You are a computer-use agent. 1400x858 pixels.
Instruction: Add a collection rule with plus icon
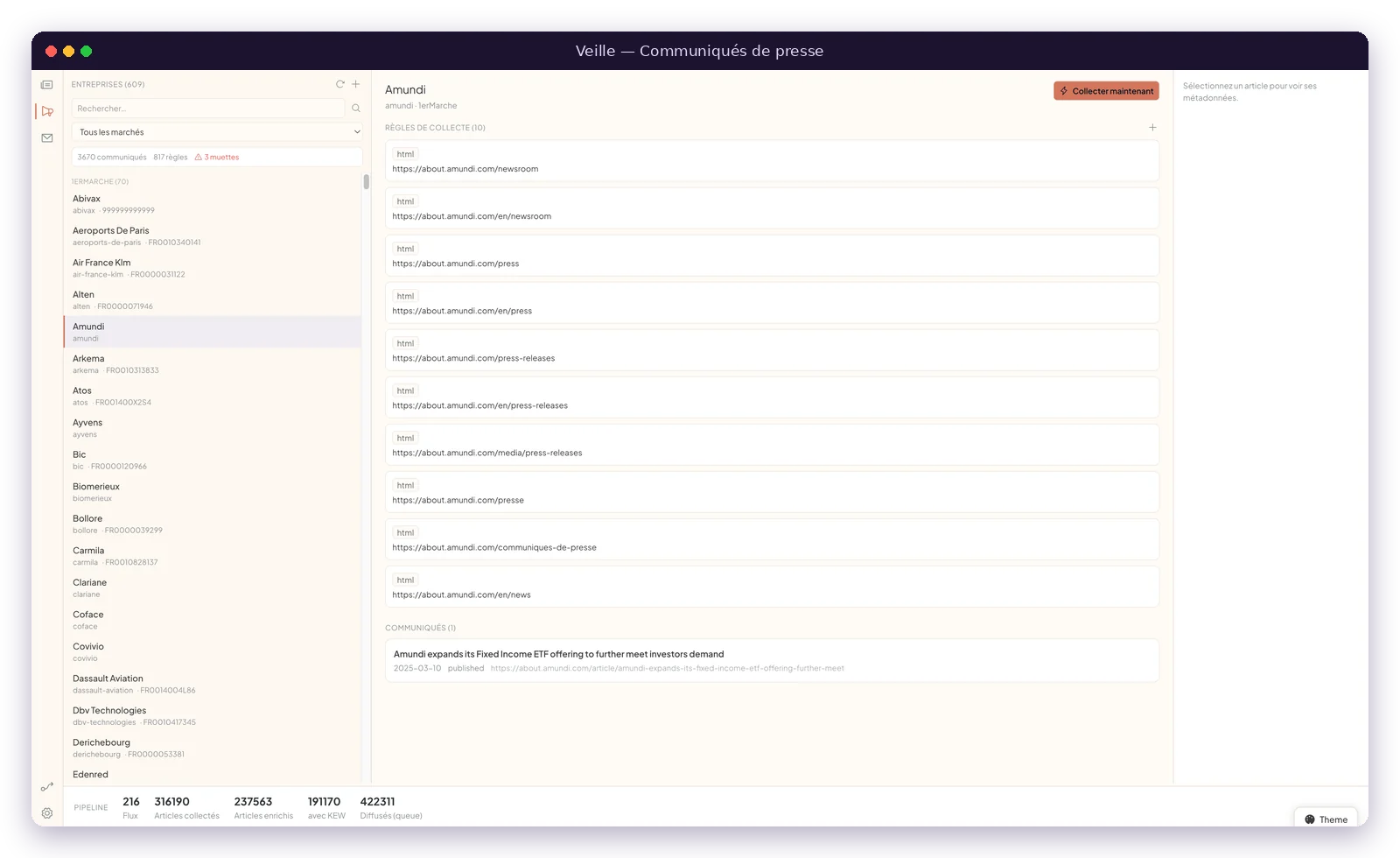coord(1152,128)
